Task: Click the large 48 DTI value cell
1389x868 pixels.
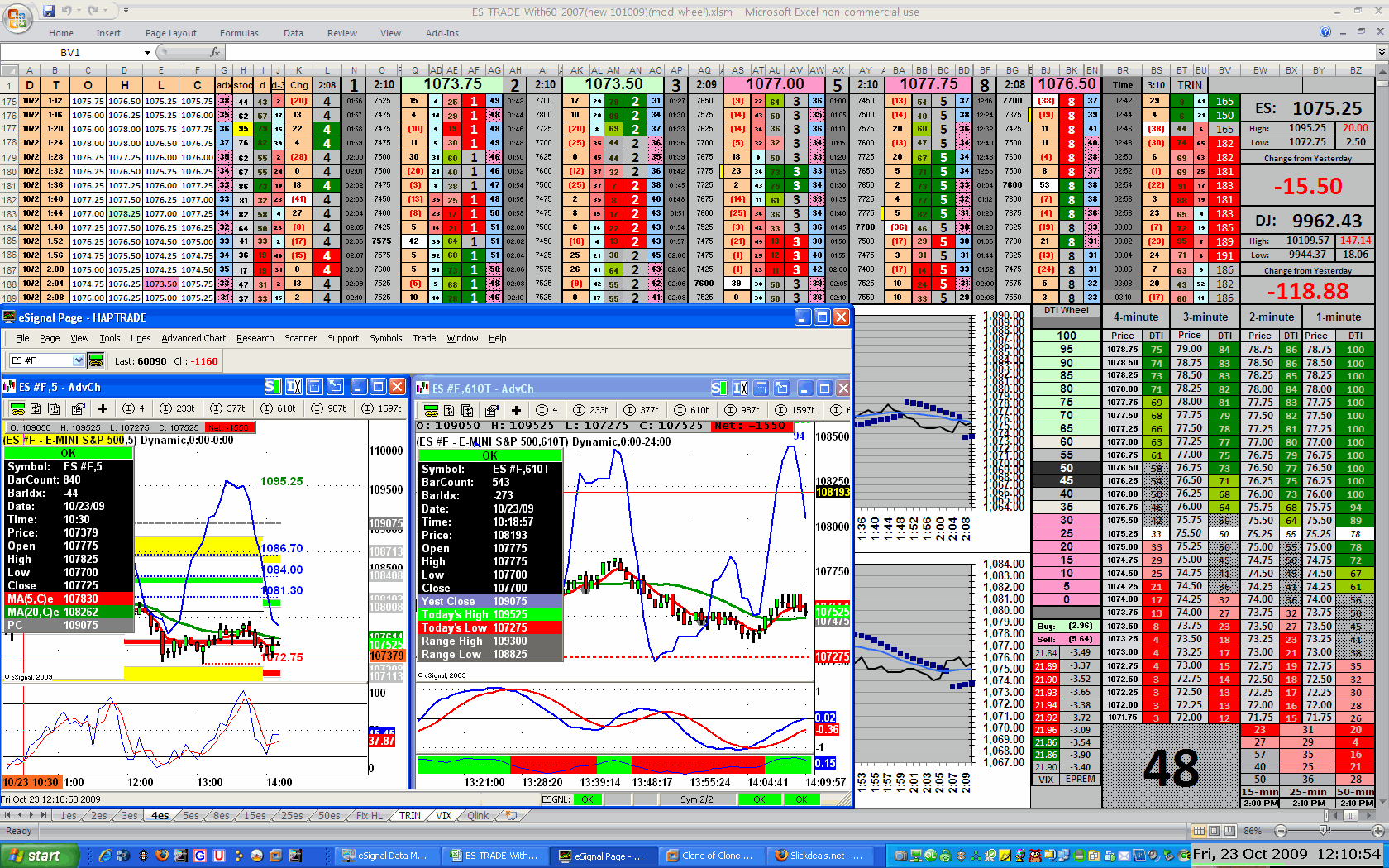Action: 1171,768
